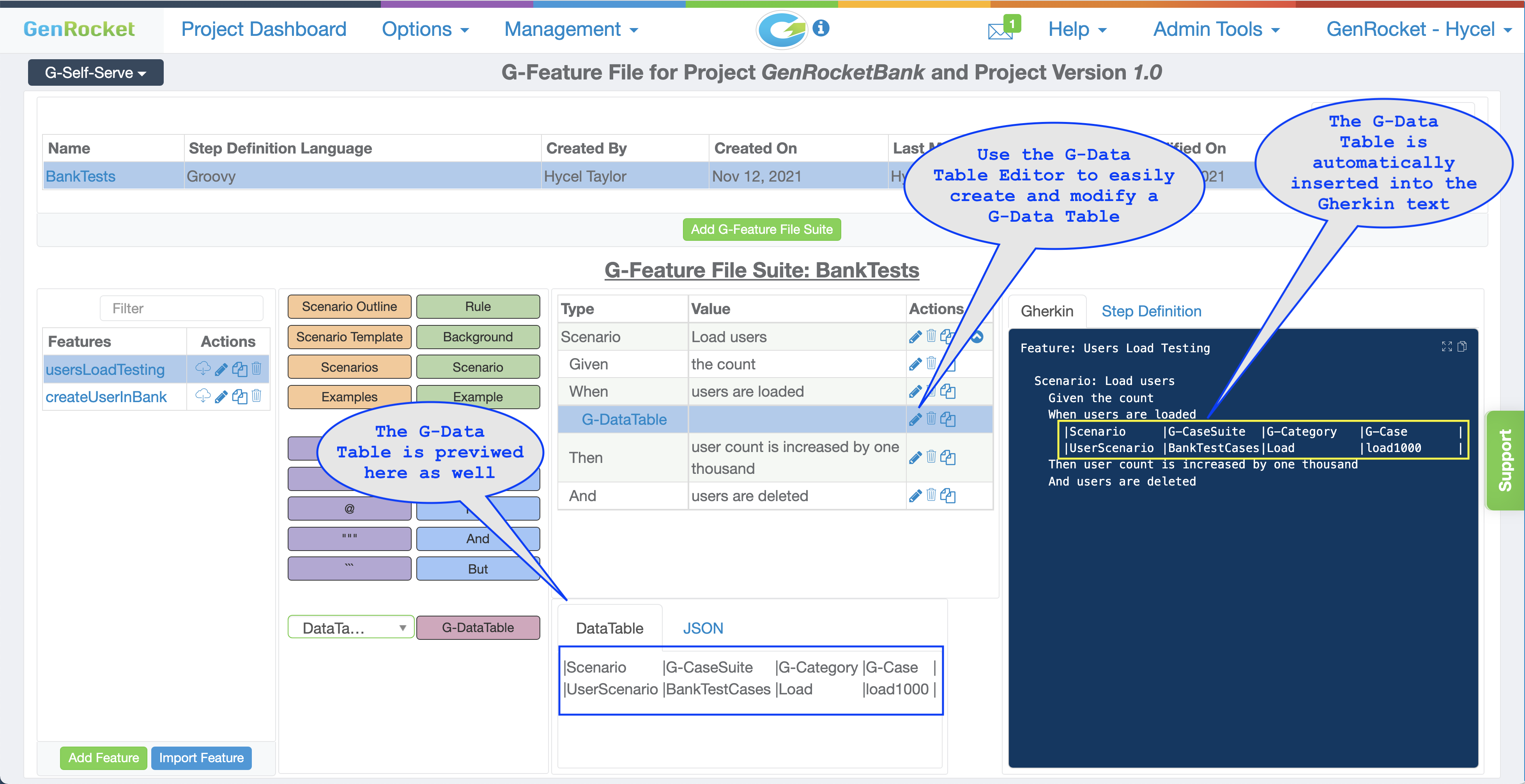
Task: Expand the Options menu
Action: (425, 29)
